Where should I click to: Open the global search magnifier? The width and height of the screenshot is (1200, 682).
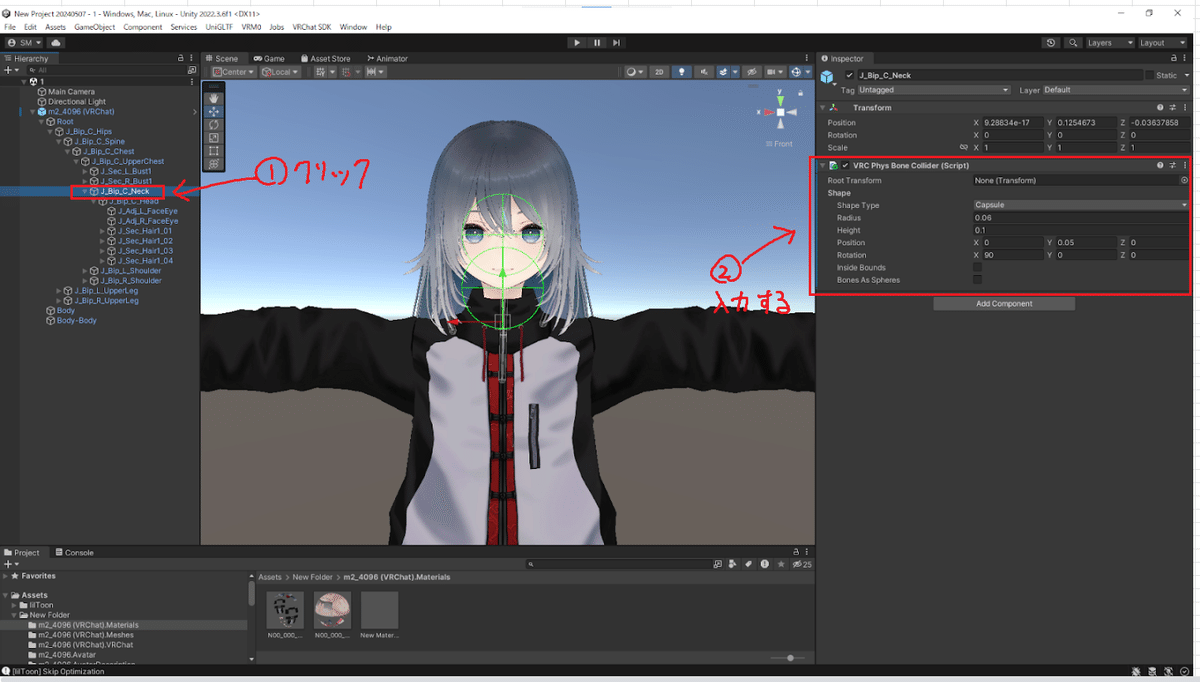tap(1073, 43)
